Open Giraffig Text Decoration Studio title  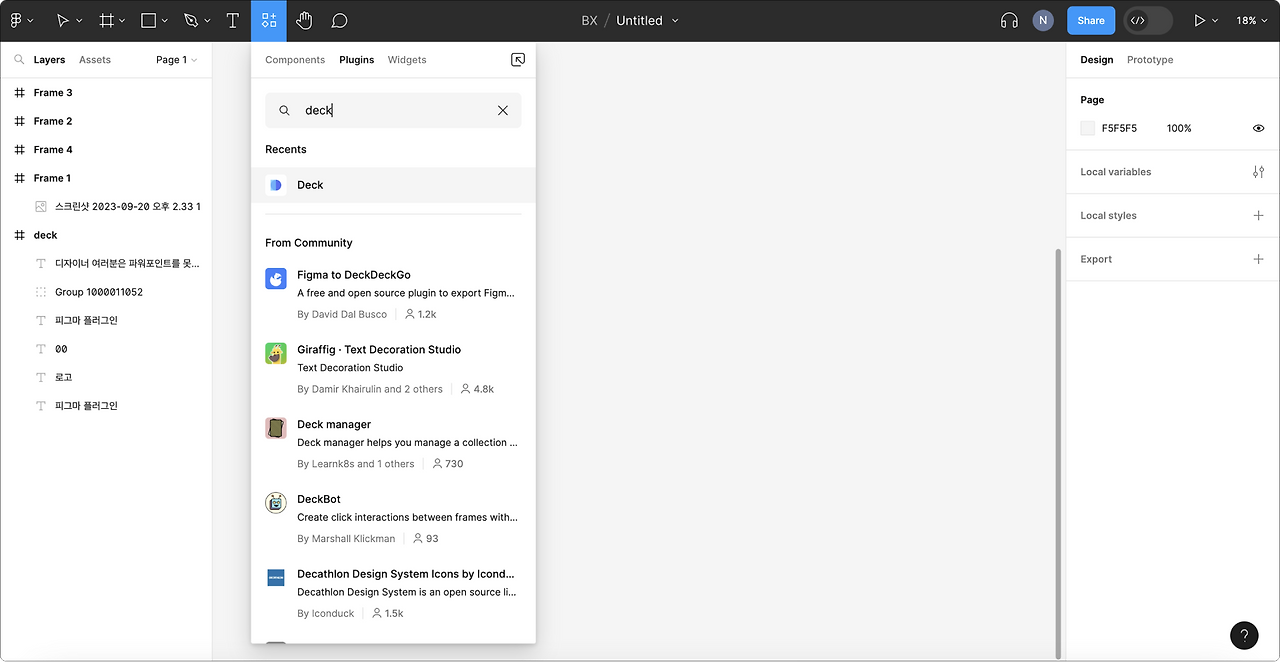(379, 350)
